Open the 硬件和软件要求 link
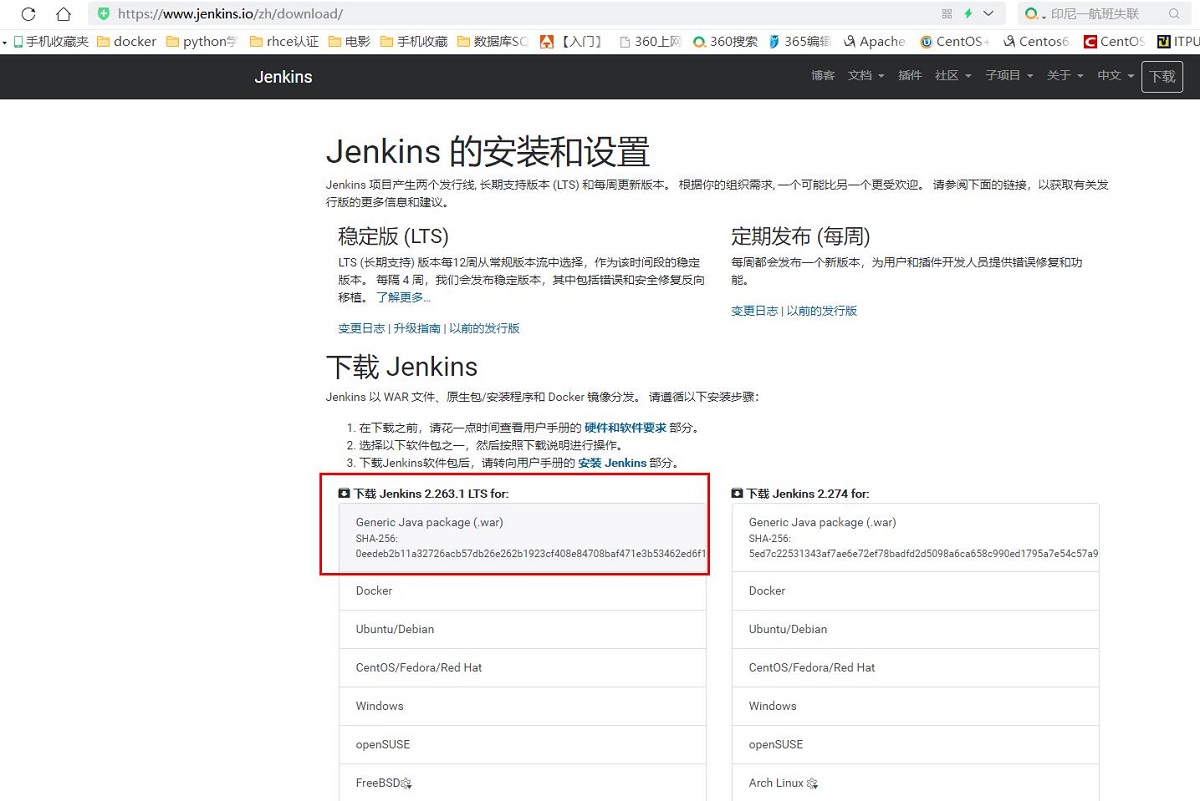The width and height of the screenshot is (1200, 801). point(625,427)
